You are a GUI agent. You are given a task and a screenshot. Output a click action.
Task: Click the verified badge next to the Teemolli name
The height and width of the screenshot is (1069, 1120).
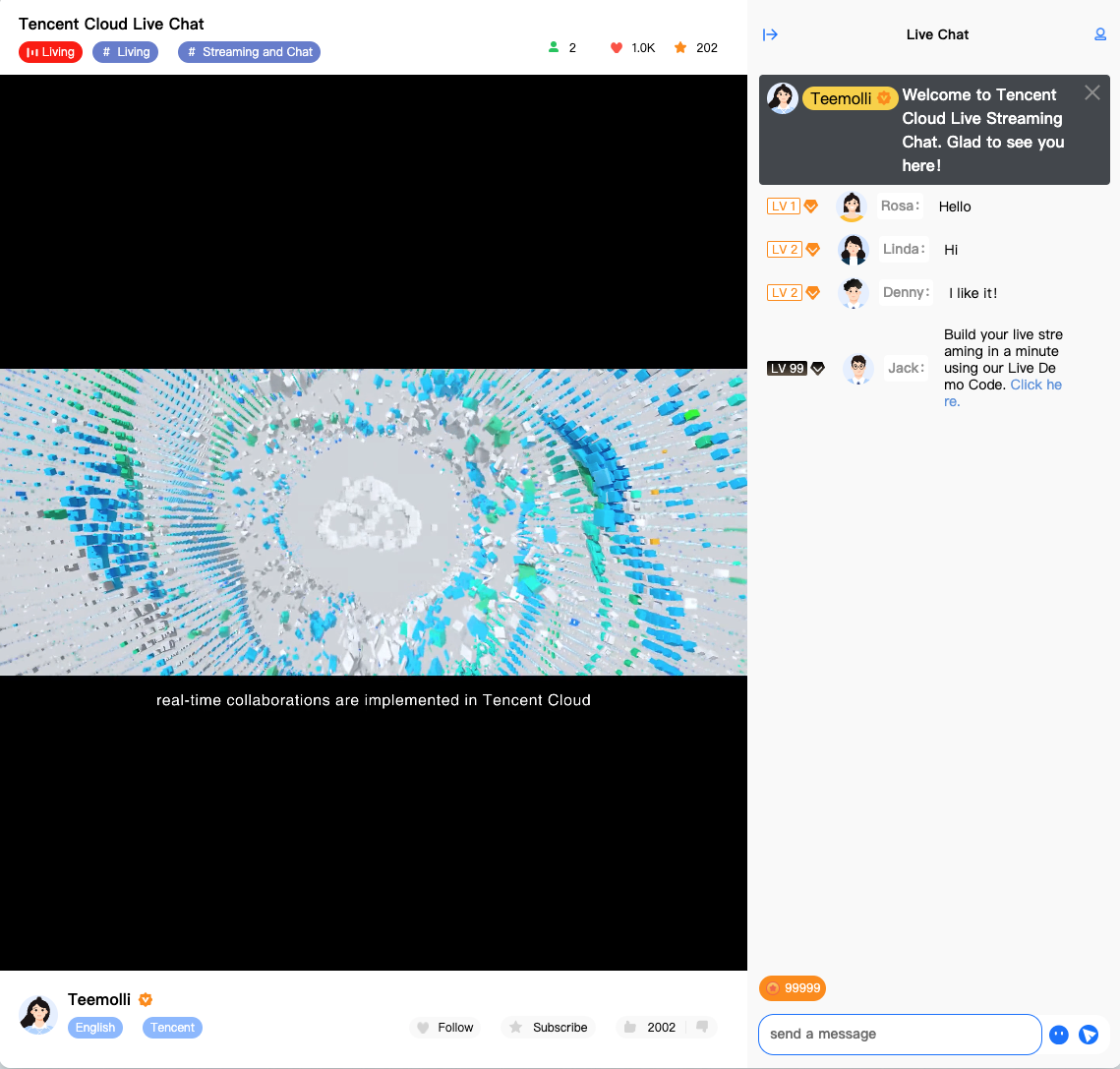146,1000
